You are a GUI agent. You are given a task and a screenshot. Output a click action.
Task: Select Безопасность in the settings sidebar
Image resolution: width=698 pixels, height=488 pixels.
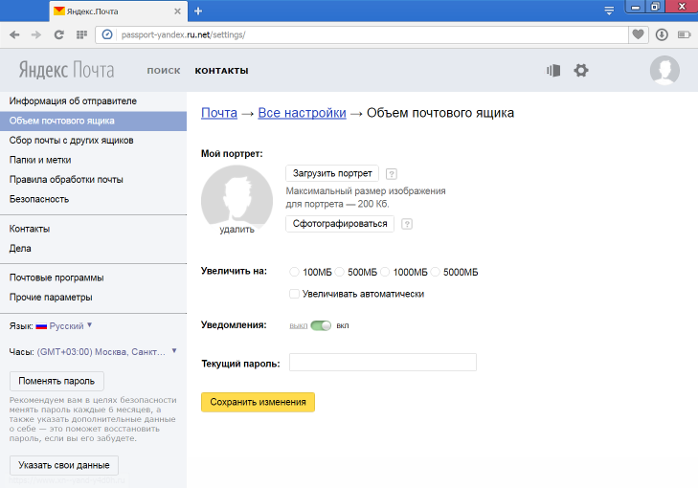(x=40, y=199)
